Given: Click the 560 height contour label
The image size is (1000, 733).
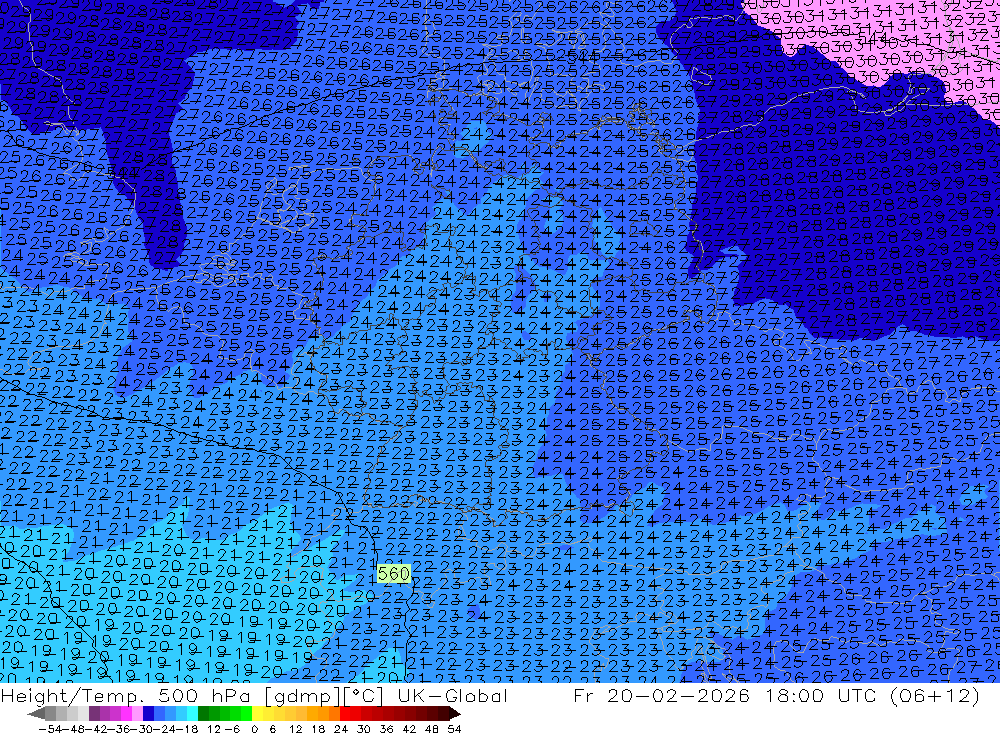Looking at the screenshot, I should pos(393,574).
